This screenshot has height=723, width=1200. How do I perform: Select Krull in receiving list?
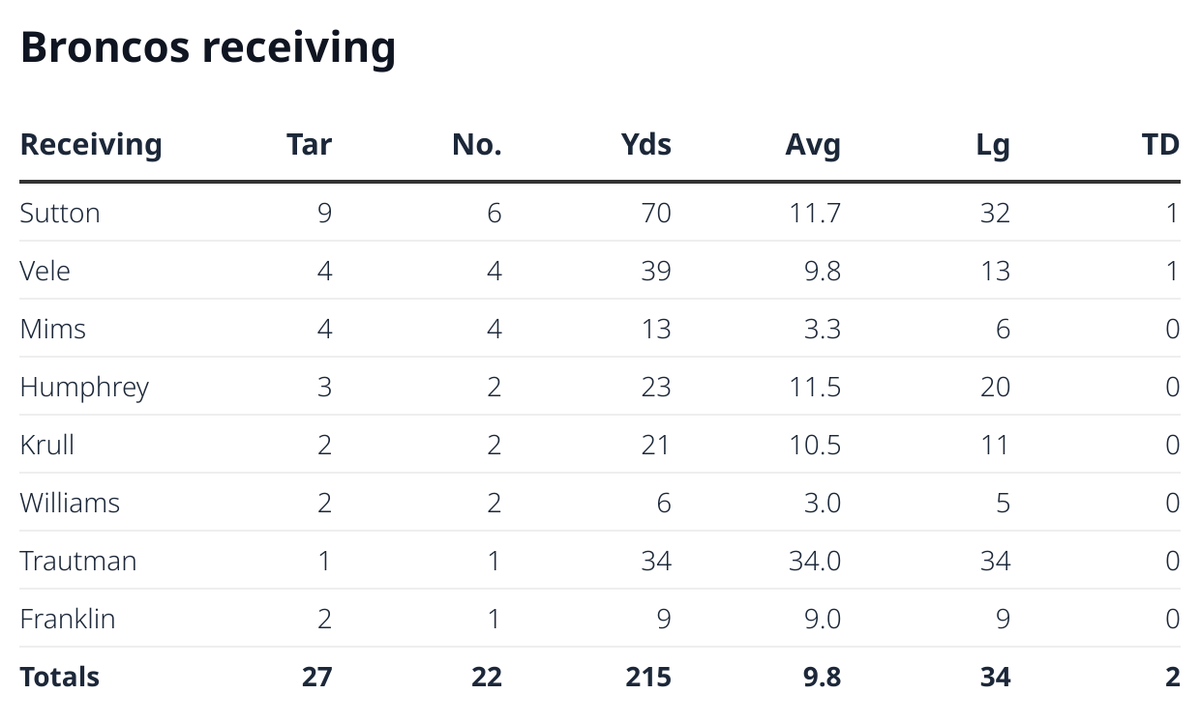(x=47, y=445)
